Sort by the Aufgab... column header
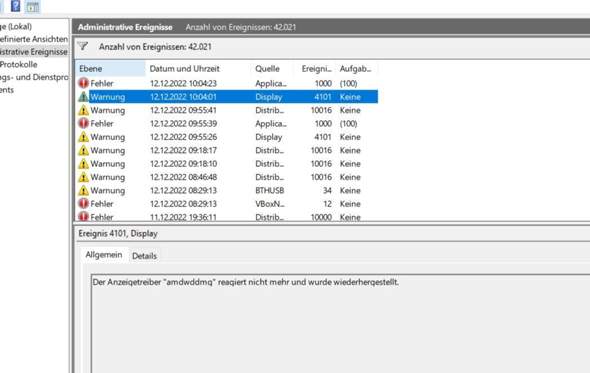The height and width of the screenshot is (373, 590). pos(356,69)
